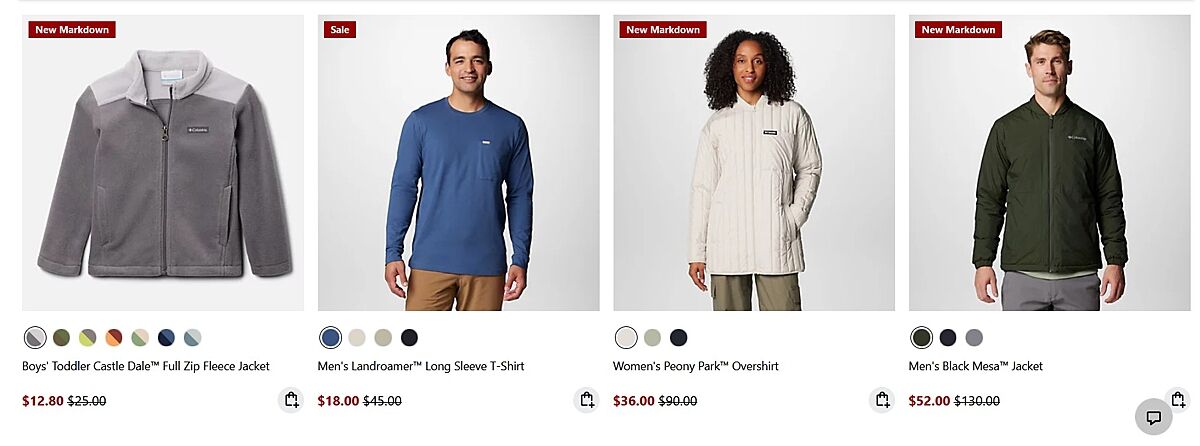The width and height of the screenshot is (1200, 446).
Task: Select the olive green swatch for Castle Dale jacket
Action: (x=61, y=337)
